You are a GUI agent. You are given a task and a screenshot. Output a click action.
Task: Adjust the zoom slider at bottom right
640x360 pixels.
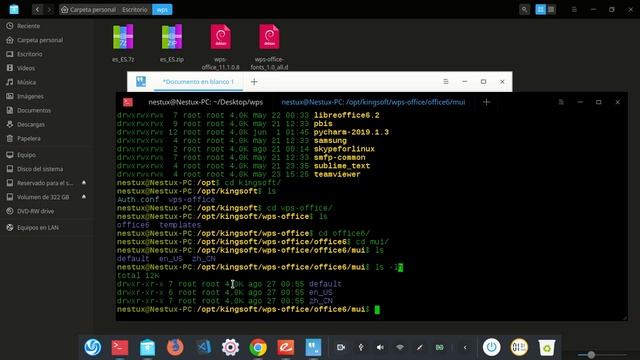(591, 355)
